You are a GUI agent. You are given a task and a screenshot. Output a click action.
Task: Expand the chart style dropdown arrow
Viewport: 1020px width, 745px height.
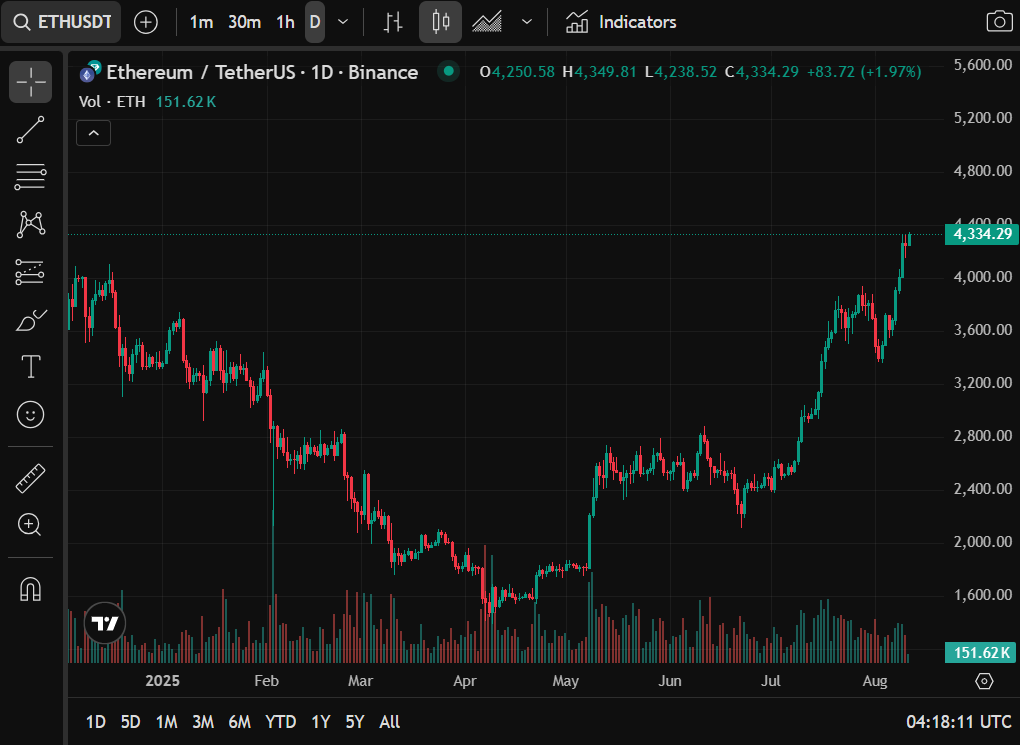(x=527, y=22)
